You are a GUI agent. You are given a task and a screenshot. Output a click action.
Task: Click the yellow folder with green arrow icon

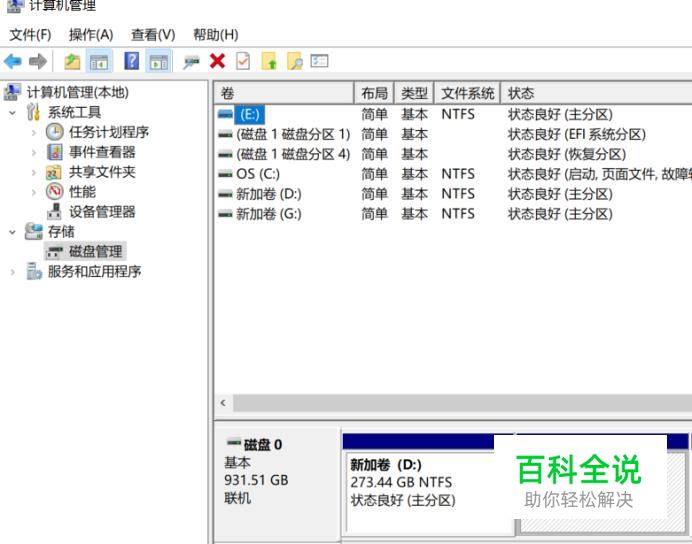(269, 61)
